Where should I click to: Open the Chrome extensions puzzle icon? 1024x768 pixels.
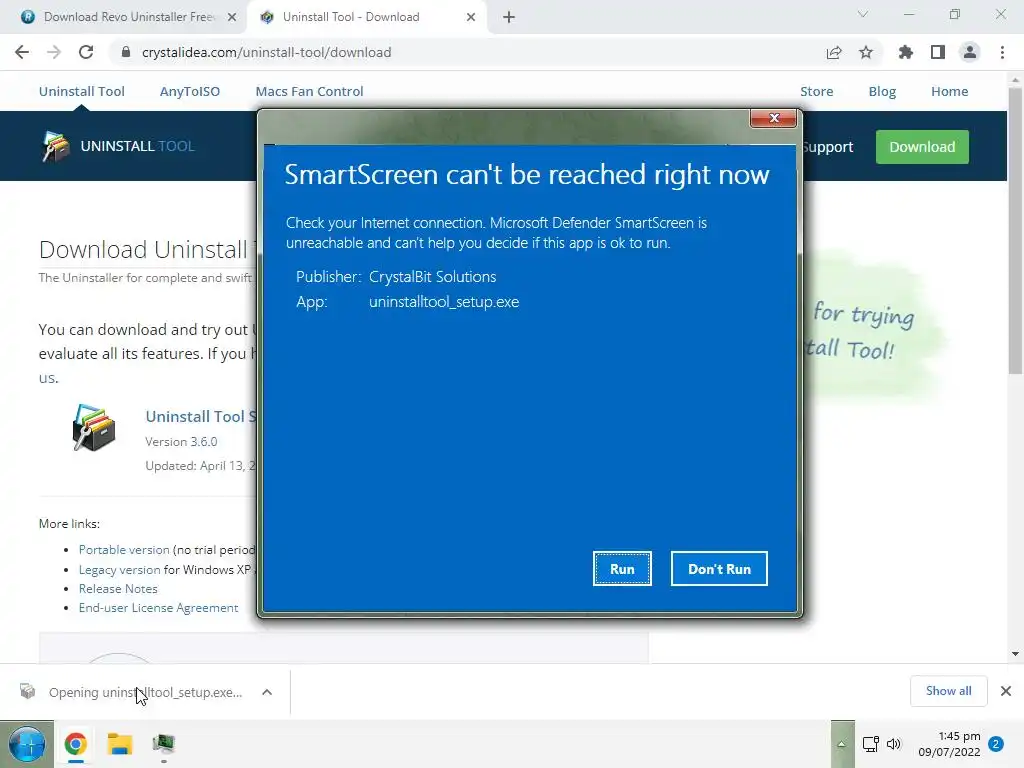click(906, 52)
